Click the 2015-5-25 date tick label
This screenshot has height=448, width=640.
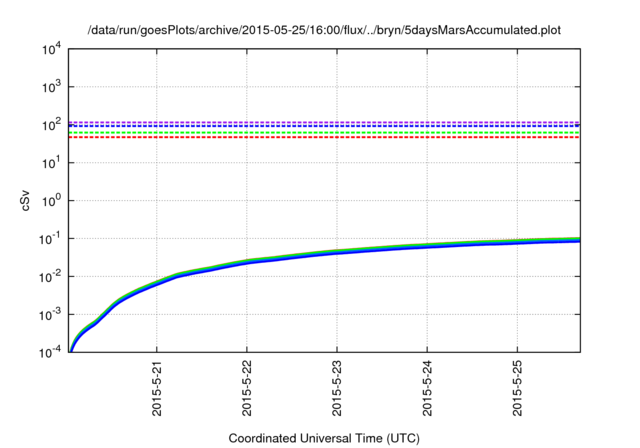tap(518, 388)
